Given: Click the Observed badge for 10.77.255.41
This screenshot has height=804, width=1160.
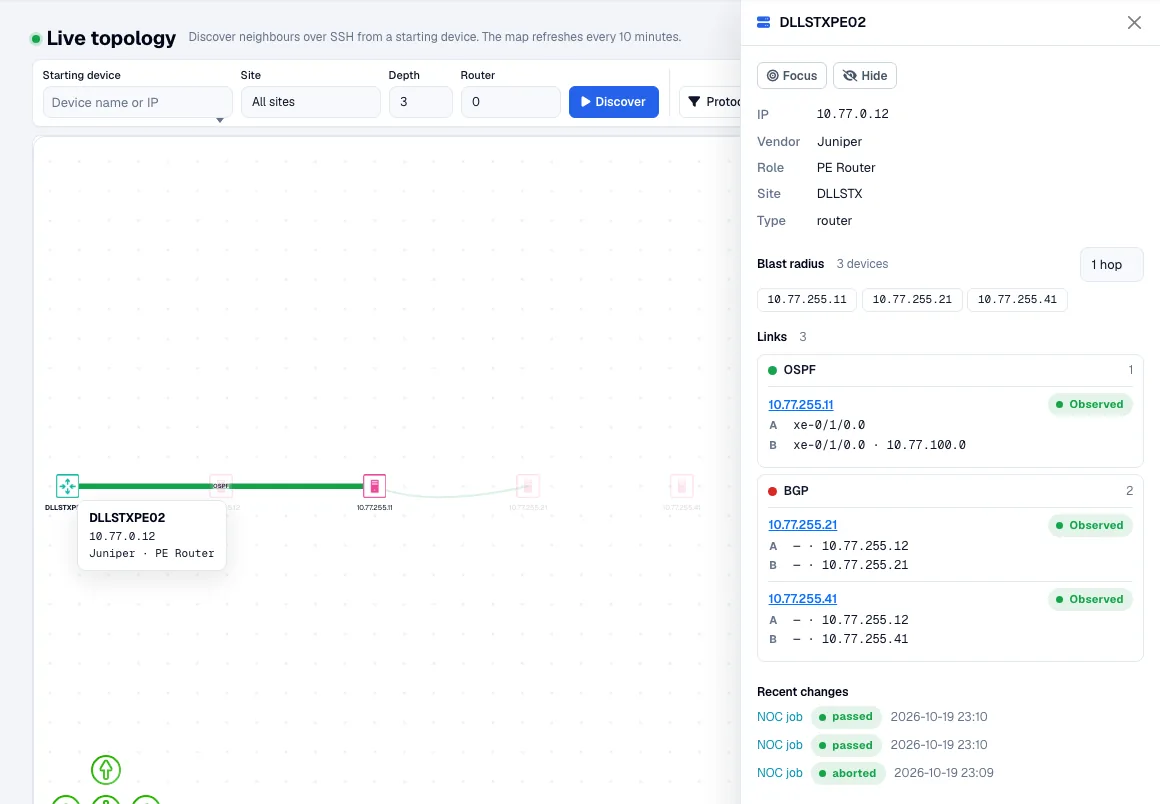Looking at the screenshot, I should coord(1090,600).
